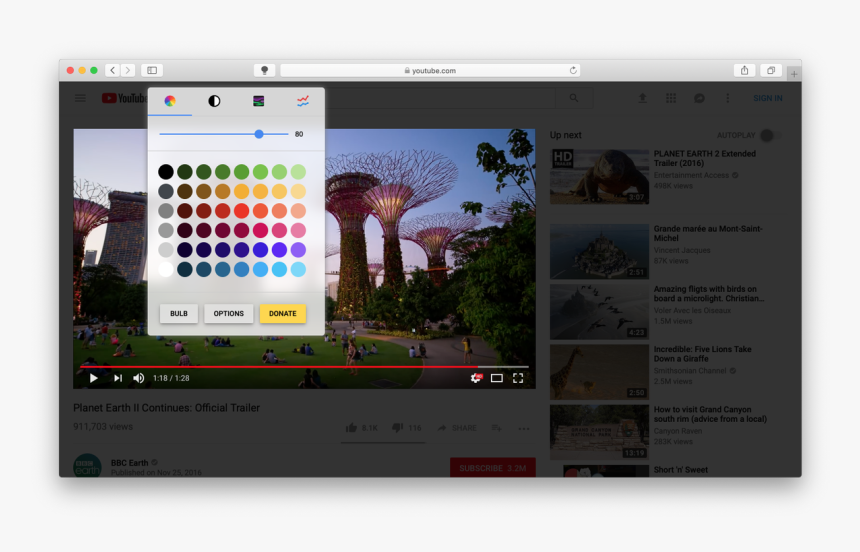The width and height of the screenshot is (860, 552).
Task: Click the OPTIONS button in popup
Action: click(x=228, y=313)
